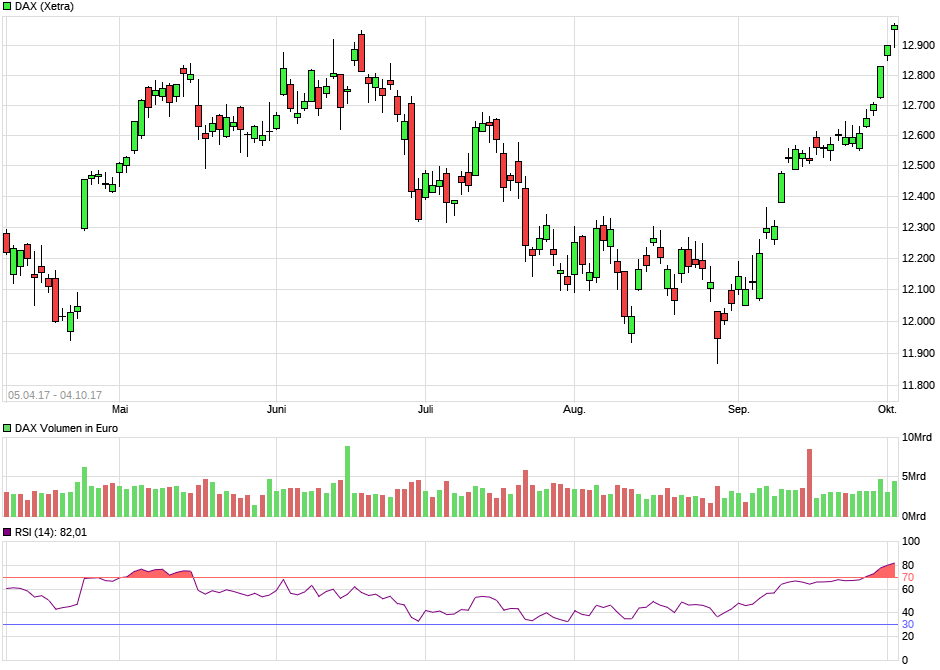Click the Juli label on time axis
The width and height of the screenshot is (940, 670).
point(426,410)
